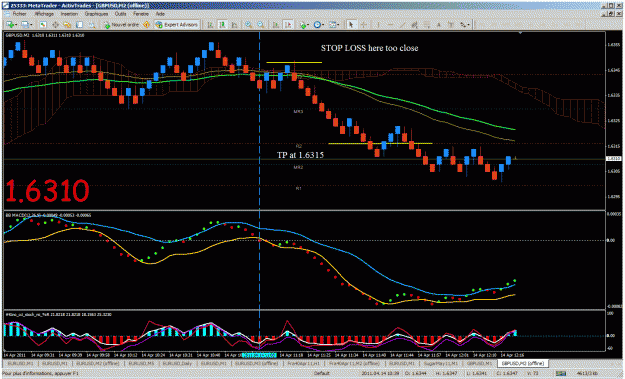The image size is (625, 379).
Task: Toggle the Expert Advisors button
Action: pos(177,25)
